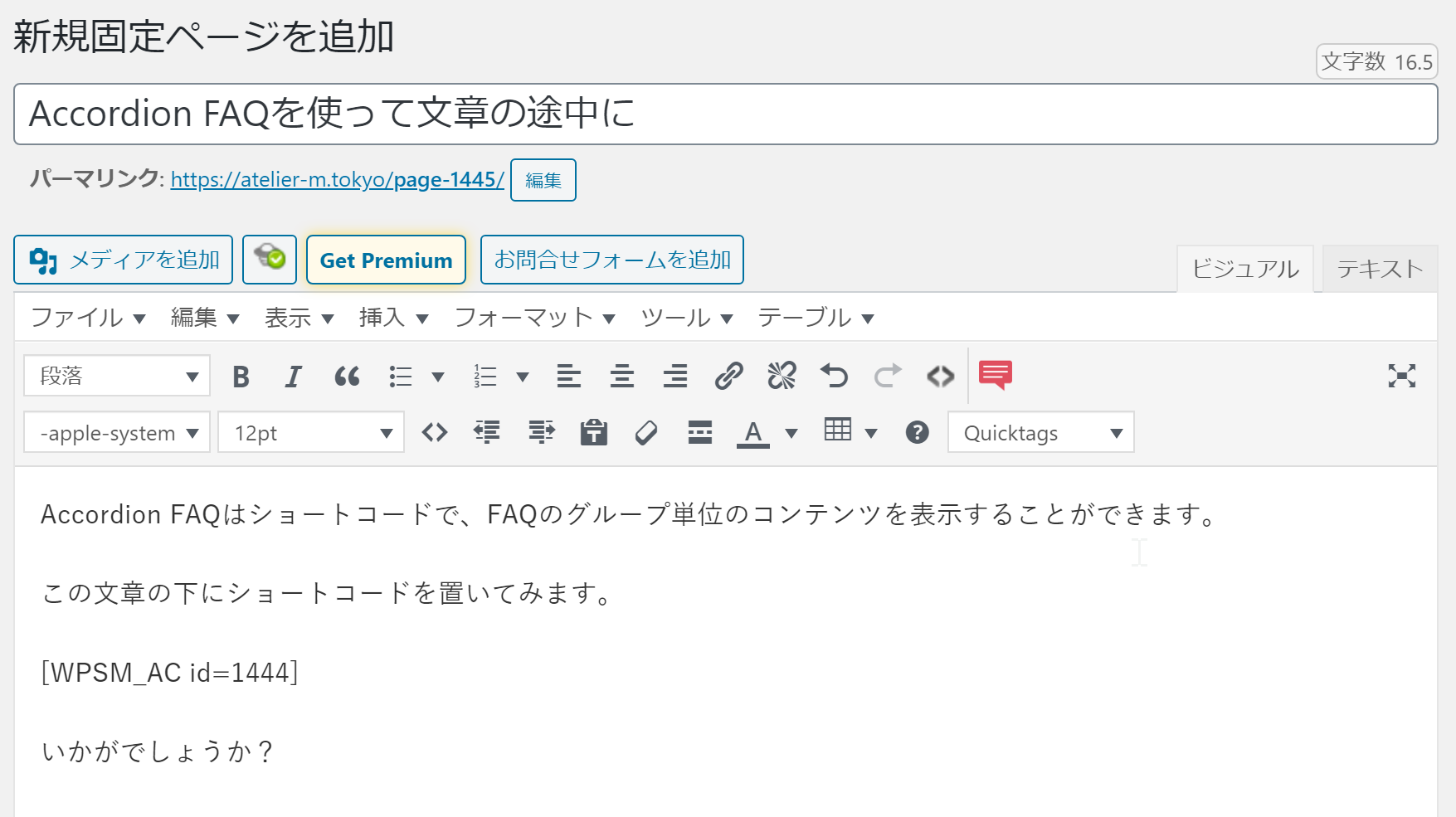The image size is (1456, 817).
Task: Open the keyboard shortcuts help icon
Action: point(917,433)
